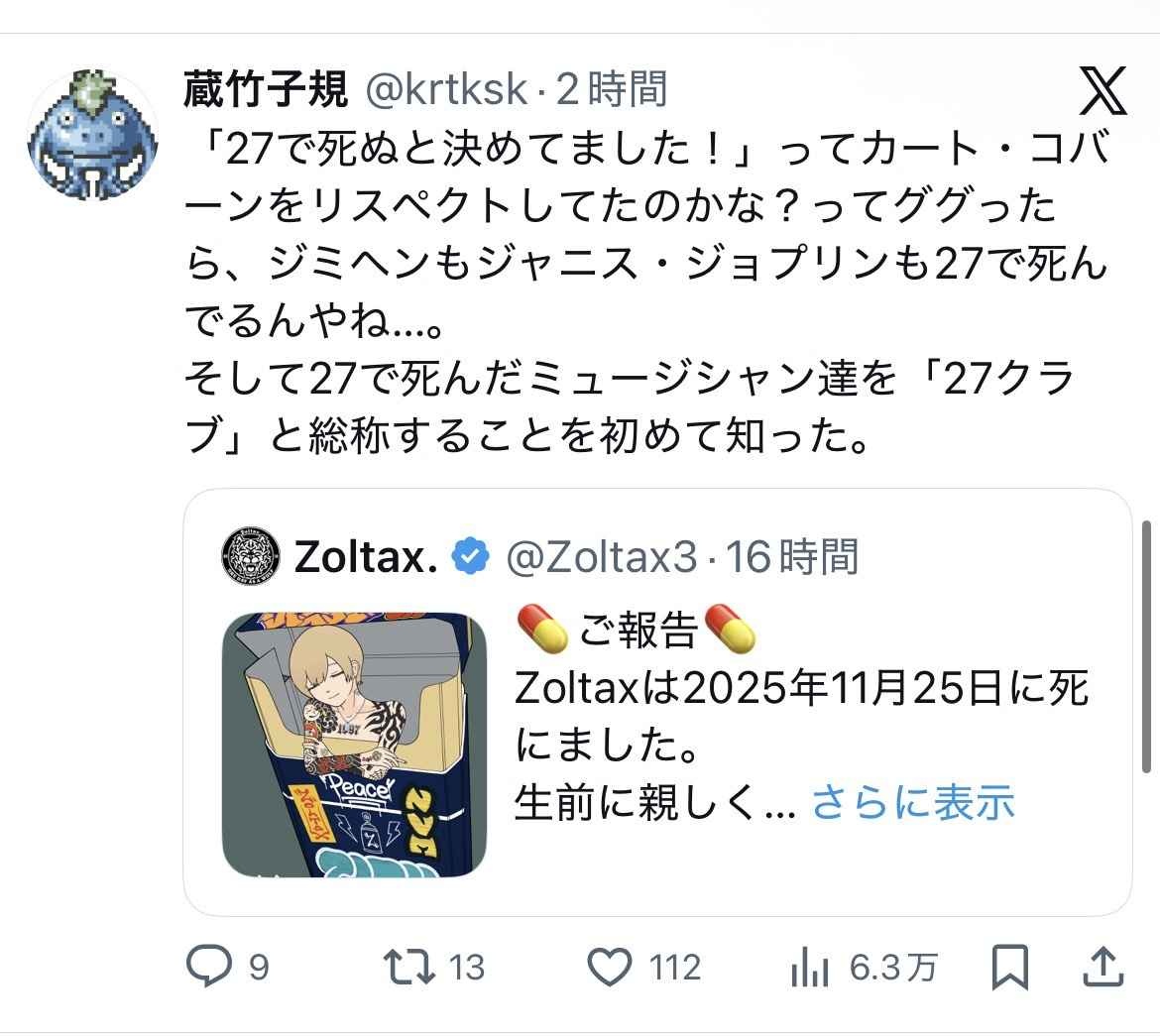
Task: Open the @Zoltax3 handle
Action: click(602, 556)
